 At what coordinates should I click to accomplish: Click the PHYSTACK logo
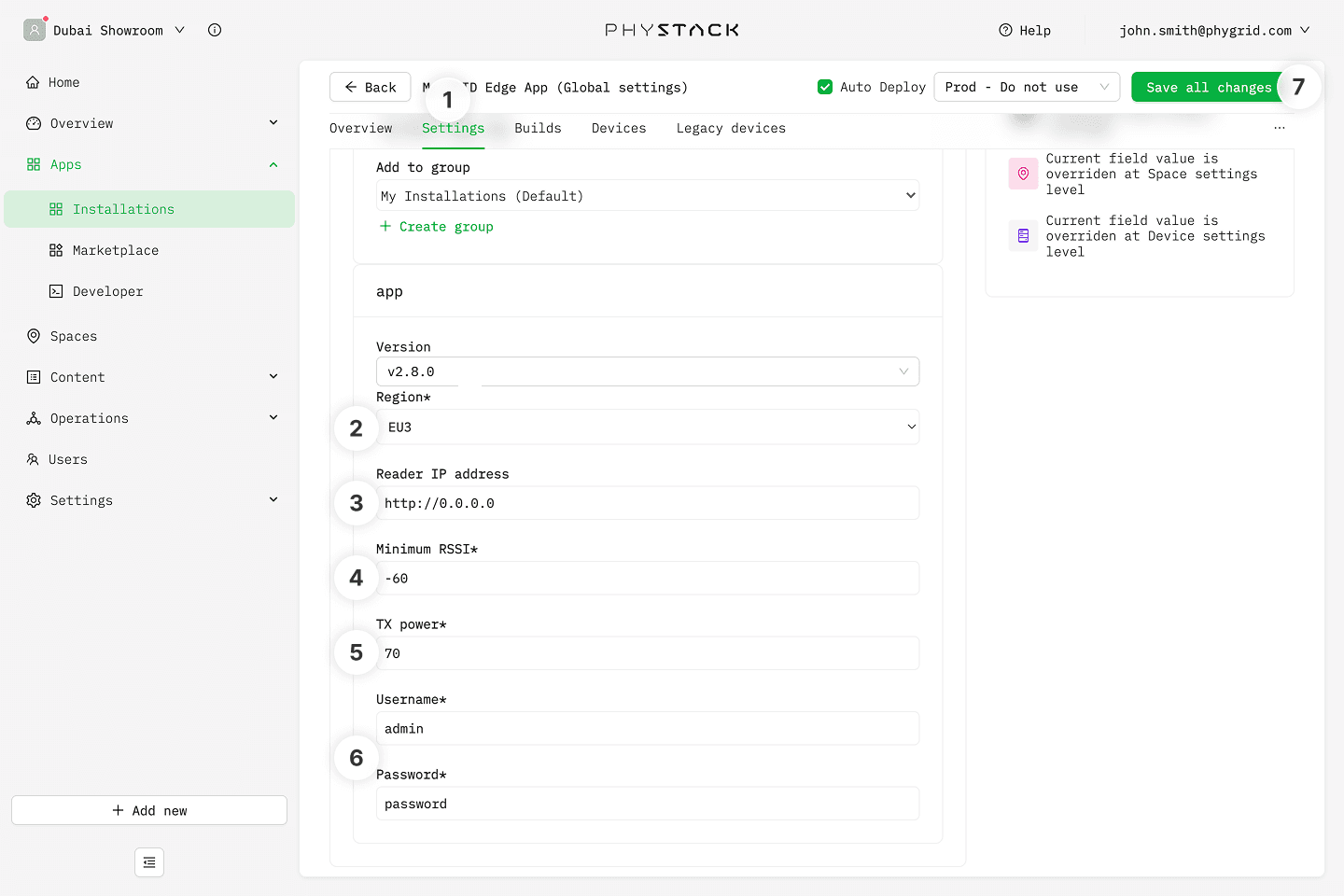click(x=672, y=30)
